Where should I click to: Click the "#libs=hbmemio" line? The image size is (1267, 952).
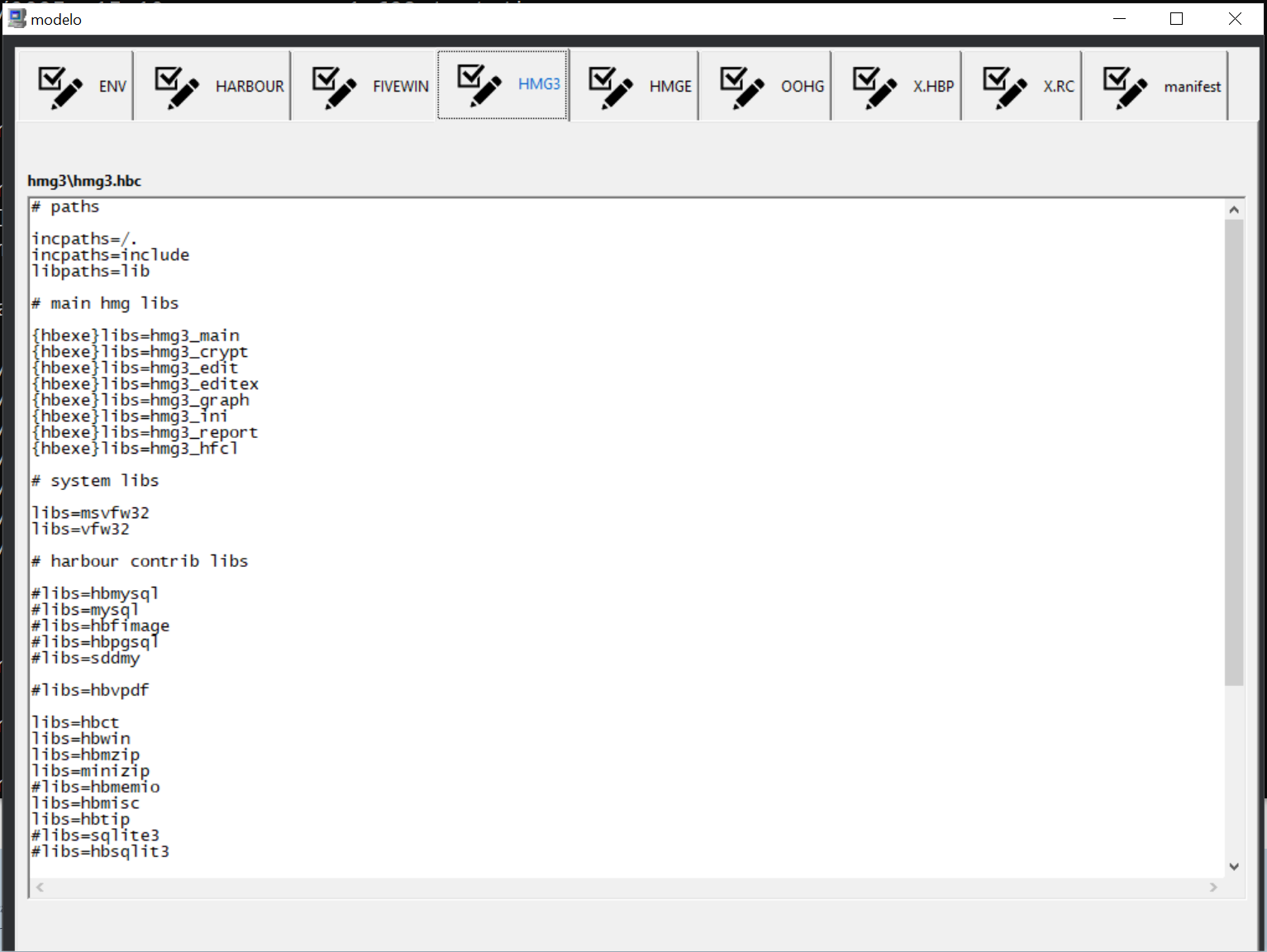[x=95, y=787]
